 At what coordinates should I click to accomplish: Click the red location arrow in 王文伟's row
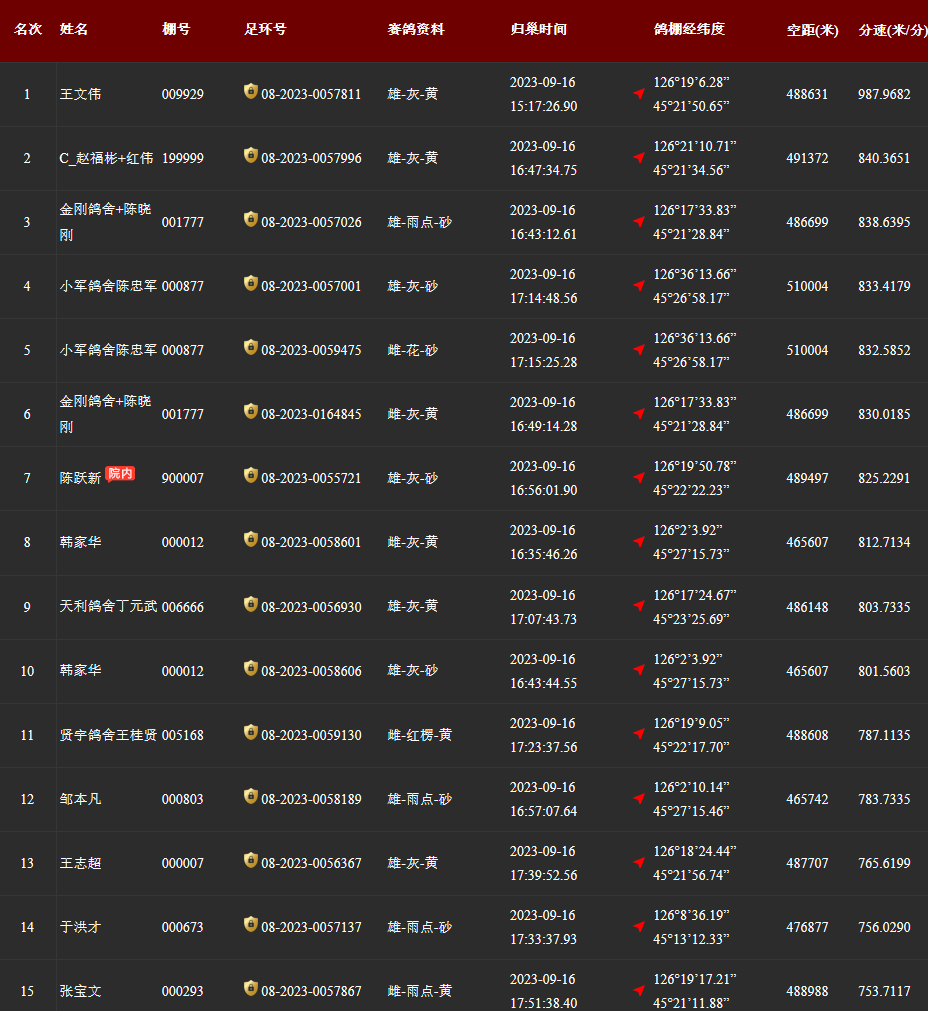click(x=639, y=94)
